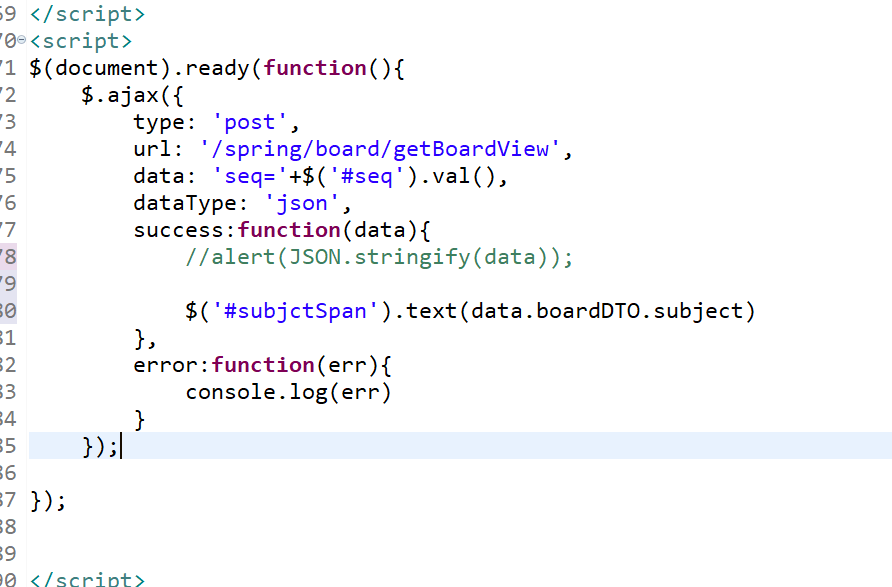
Task: Click the opening <script> tag
Action: coord(81,41)
